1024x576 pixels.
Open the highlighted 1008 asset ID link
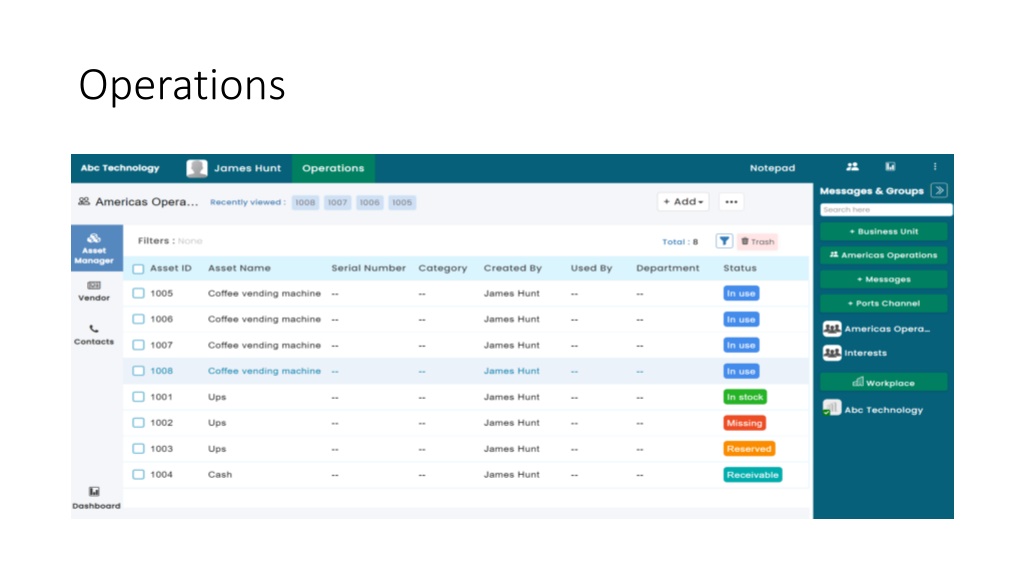point(161,371)
